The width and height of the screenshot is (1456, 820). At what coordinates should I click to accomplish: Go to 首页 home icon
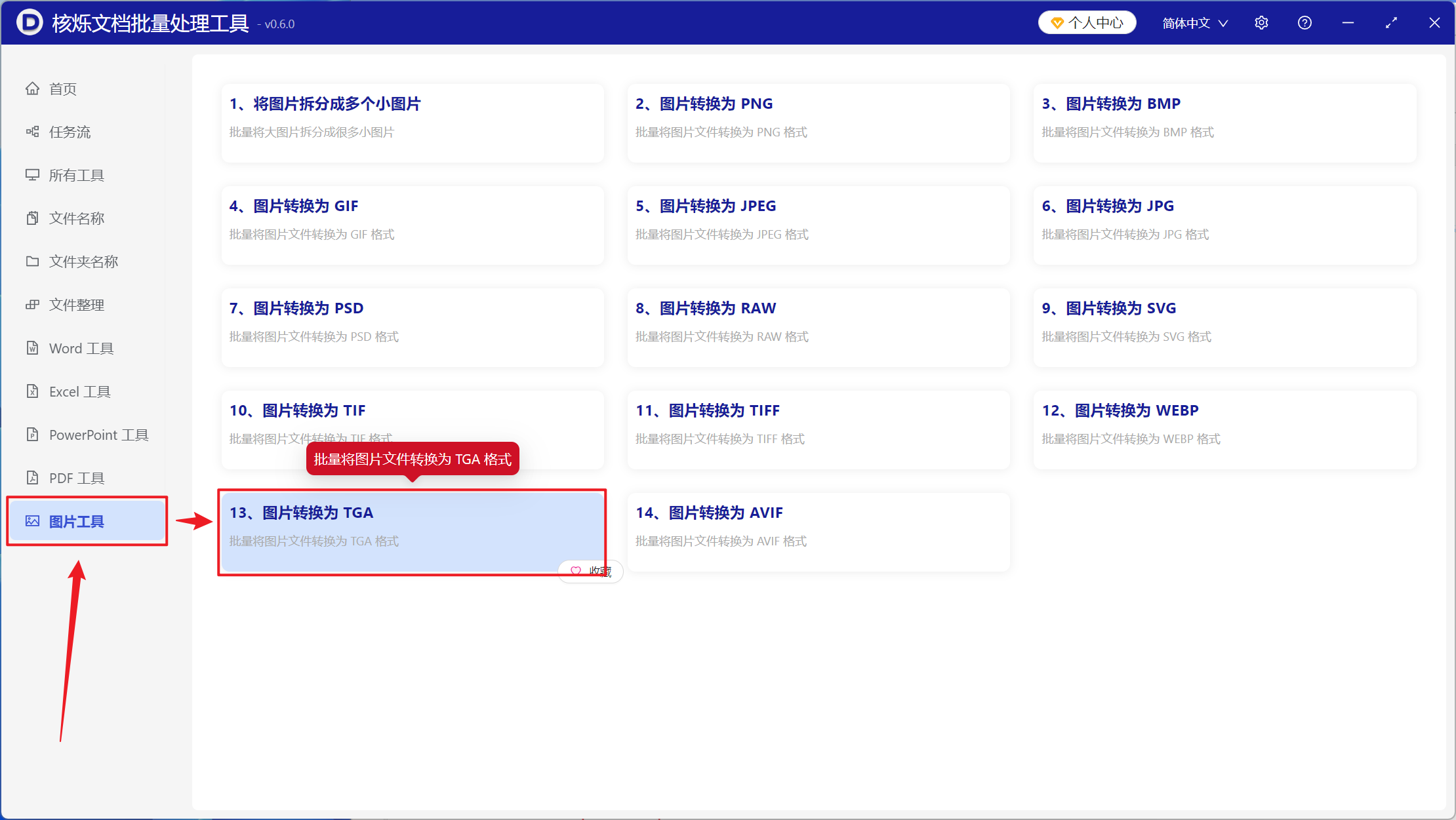coord(32,88)
